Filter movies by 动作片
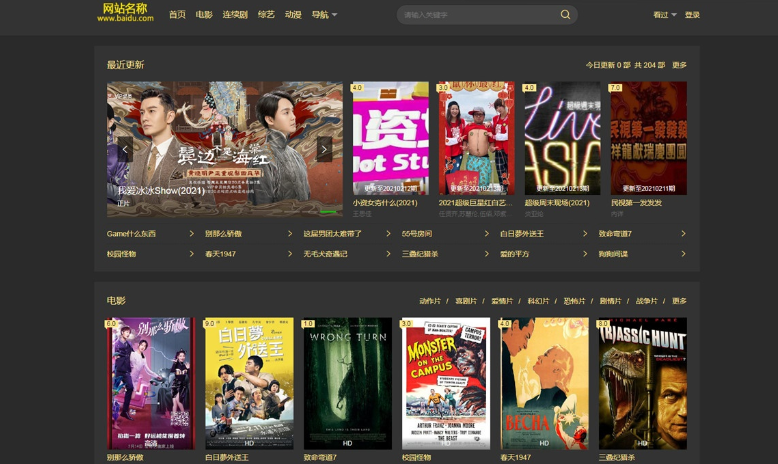 click(x=430, y=301)
